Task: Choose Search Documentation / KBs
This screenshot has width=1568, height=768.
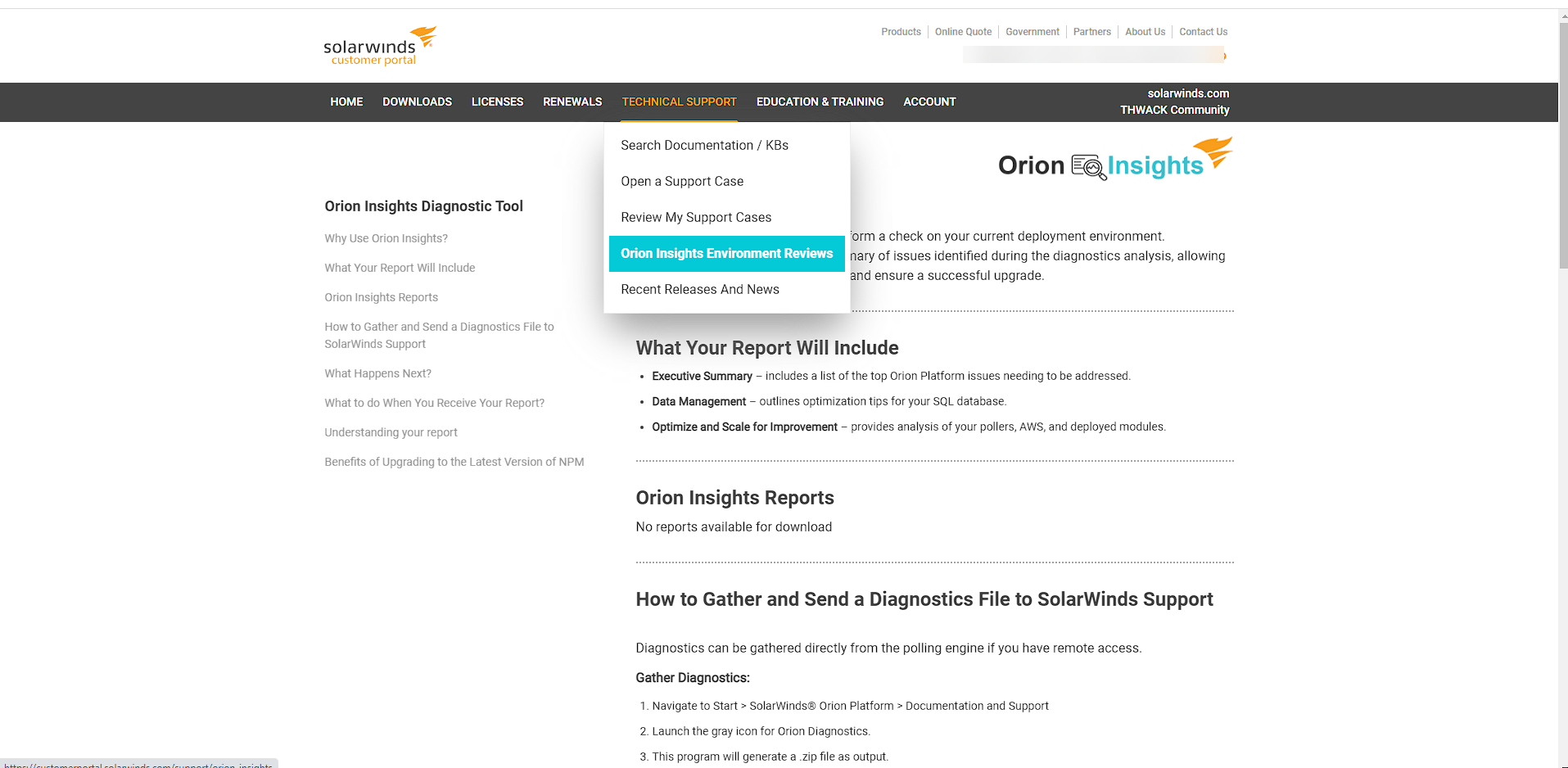Action: click(727, 145)
